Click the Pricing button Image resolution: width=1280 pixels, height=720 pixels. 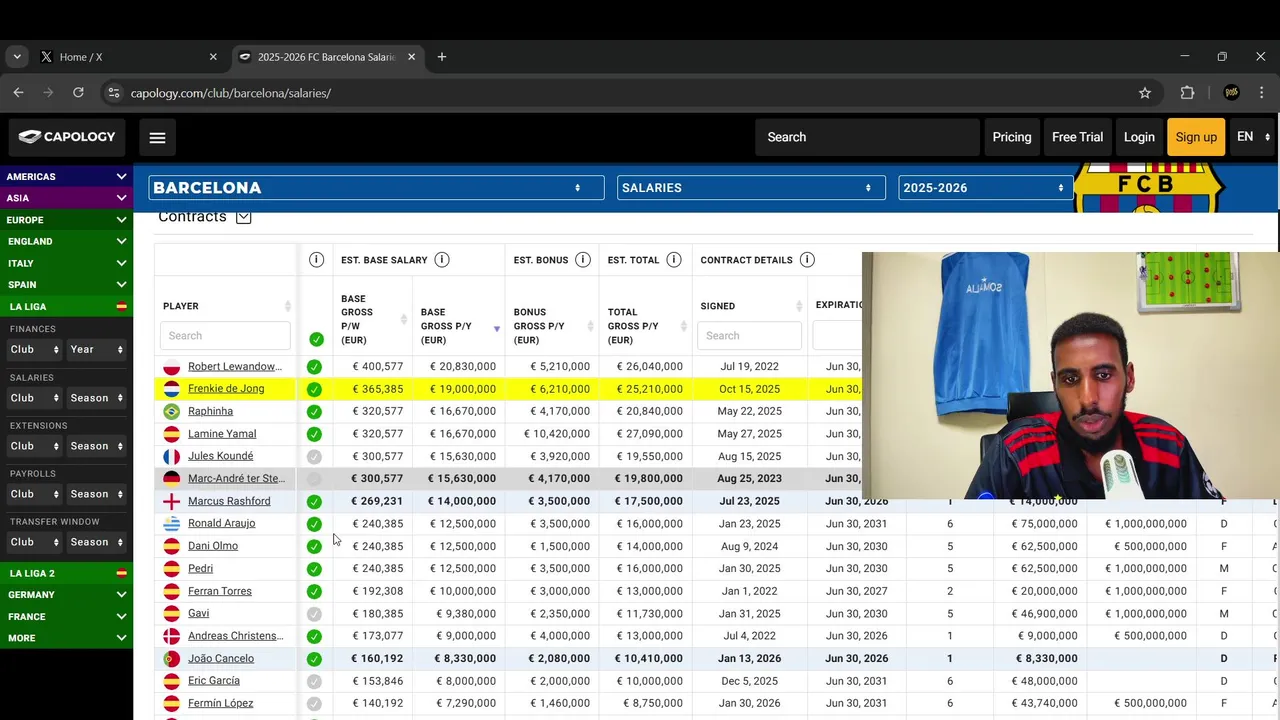[1011, 137]
